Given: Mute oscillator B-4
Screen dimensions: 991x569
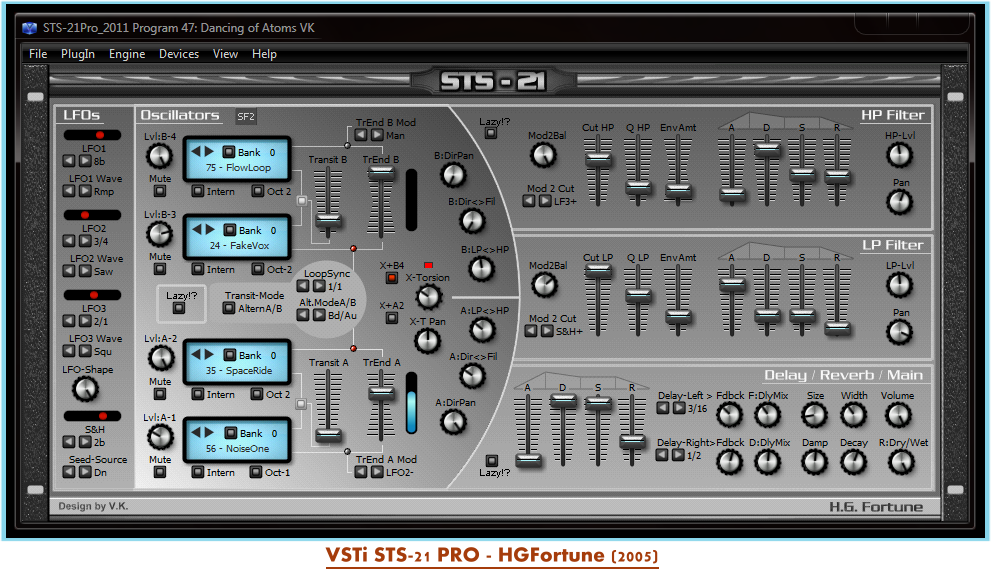Looking at the screenshot, I should click(160, 192).
